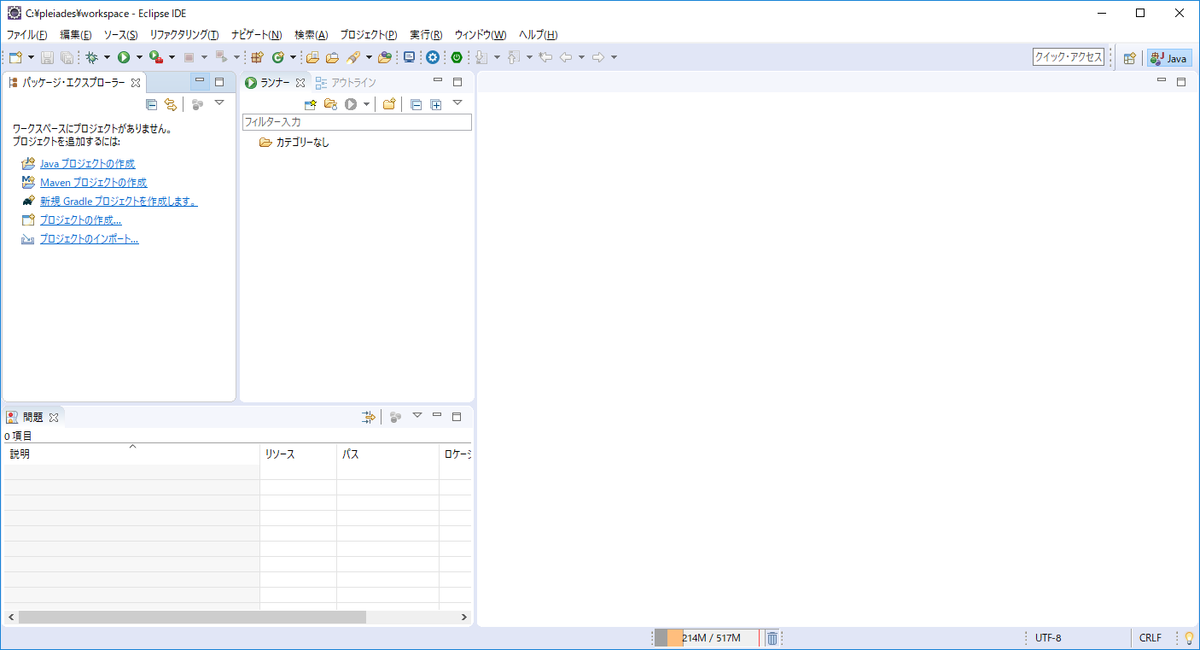Select the ランナー tab
The image size is (1200, 650).
coord(275,82)
